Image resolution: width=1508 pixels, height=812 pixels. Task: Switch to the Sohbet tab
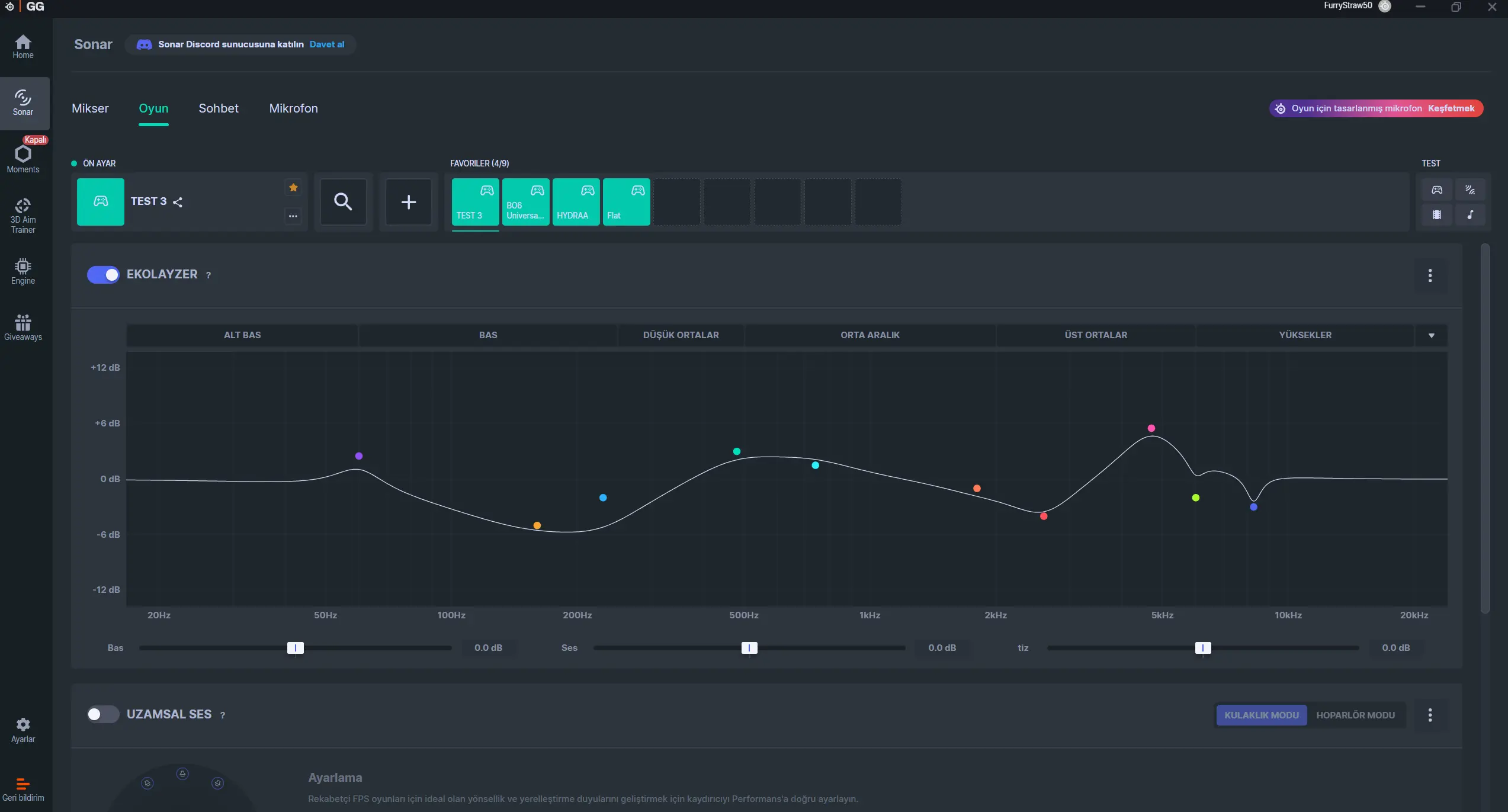[219, 108]
